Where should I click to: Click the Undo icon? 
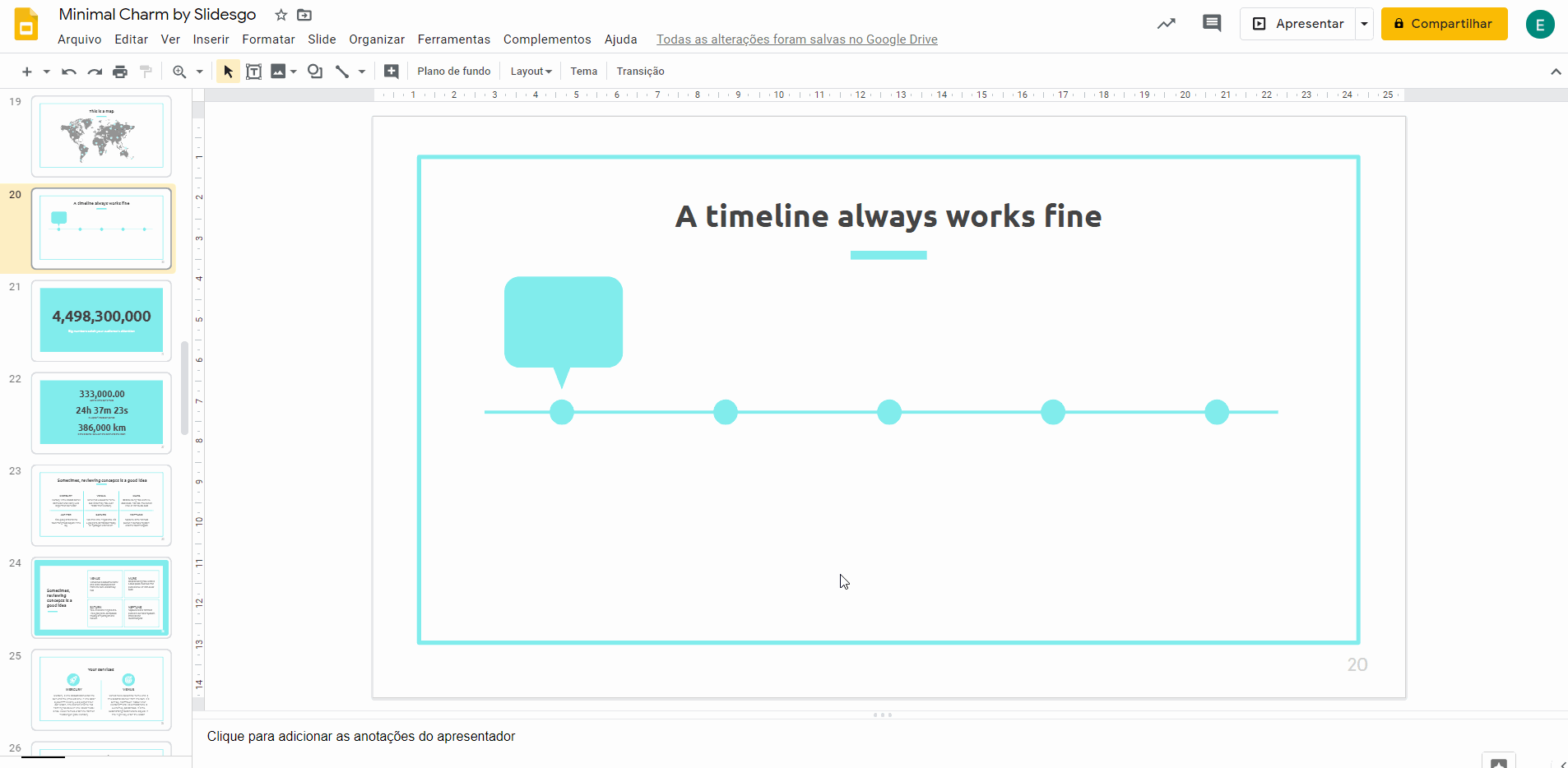69,72
